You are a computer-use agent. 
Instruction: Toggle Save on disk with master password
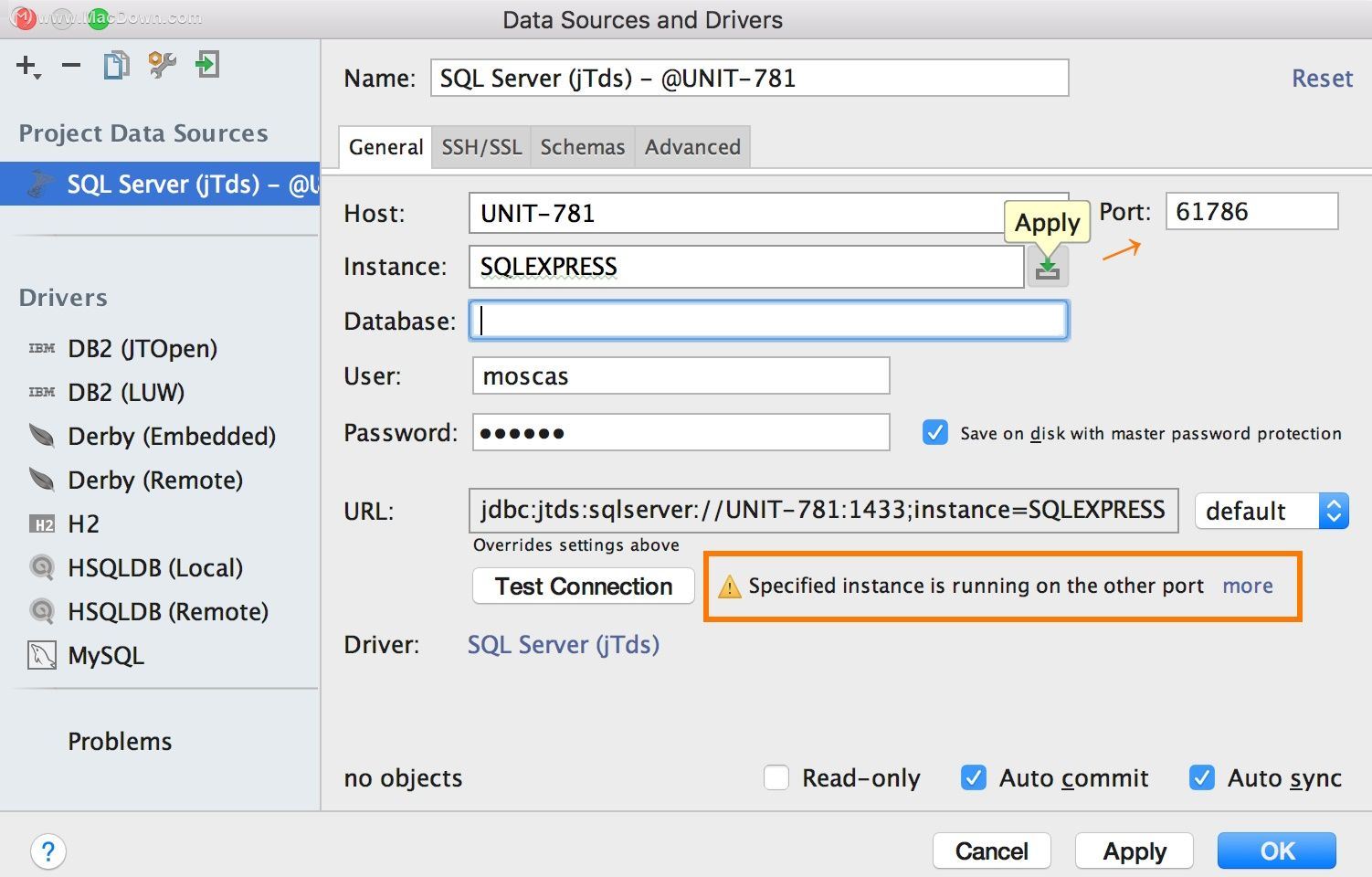tap(934, 432)
